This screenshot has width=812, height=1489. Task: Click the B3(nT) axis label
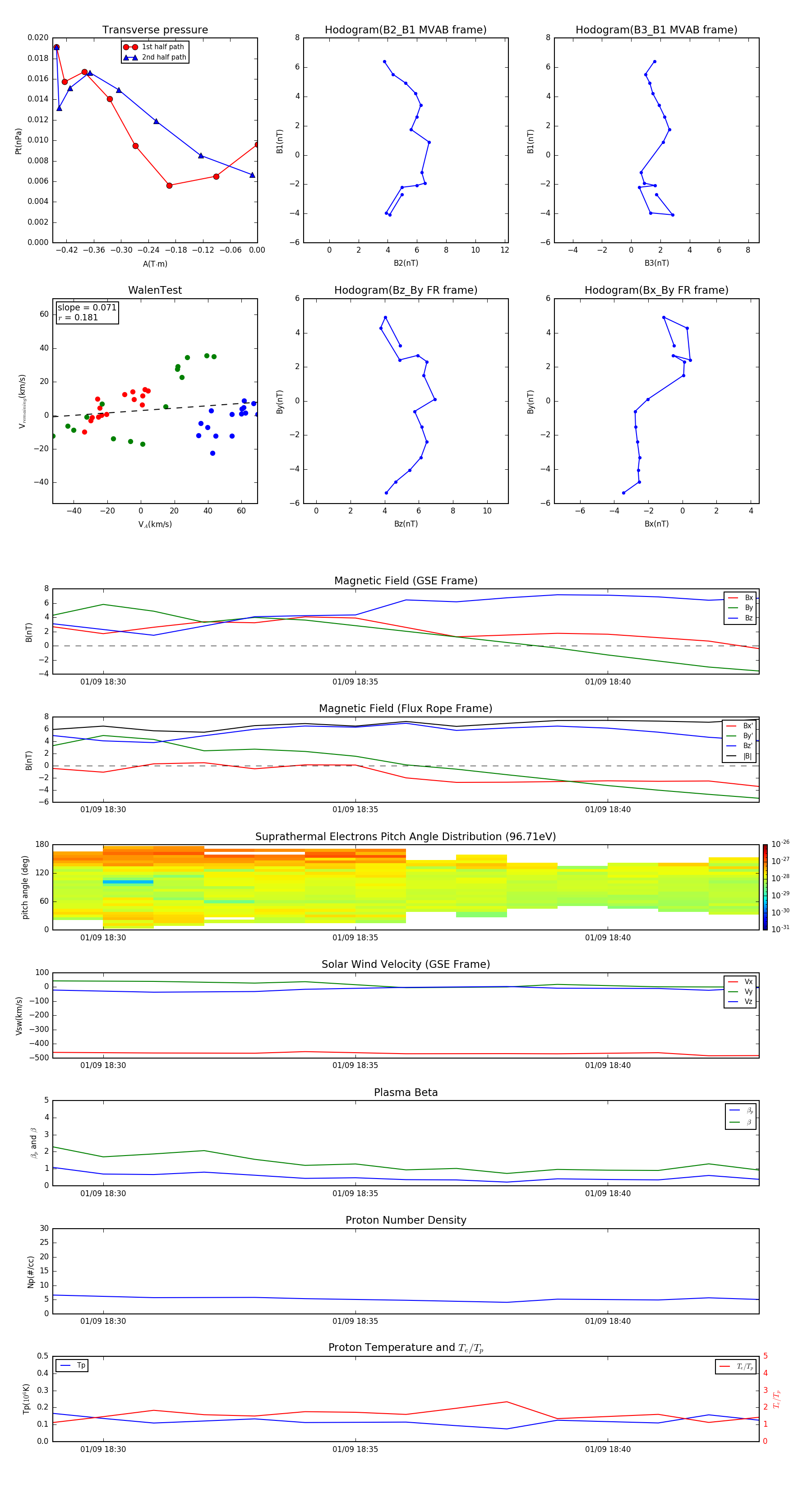tap(656, 263)
